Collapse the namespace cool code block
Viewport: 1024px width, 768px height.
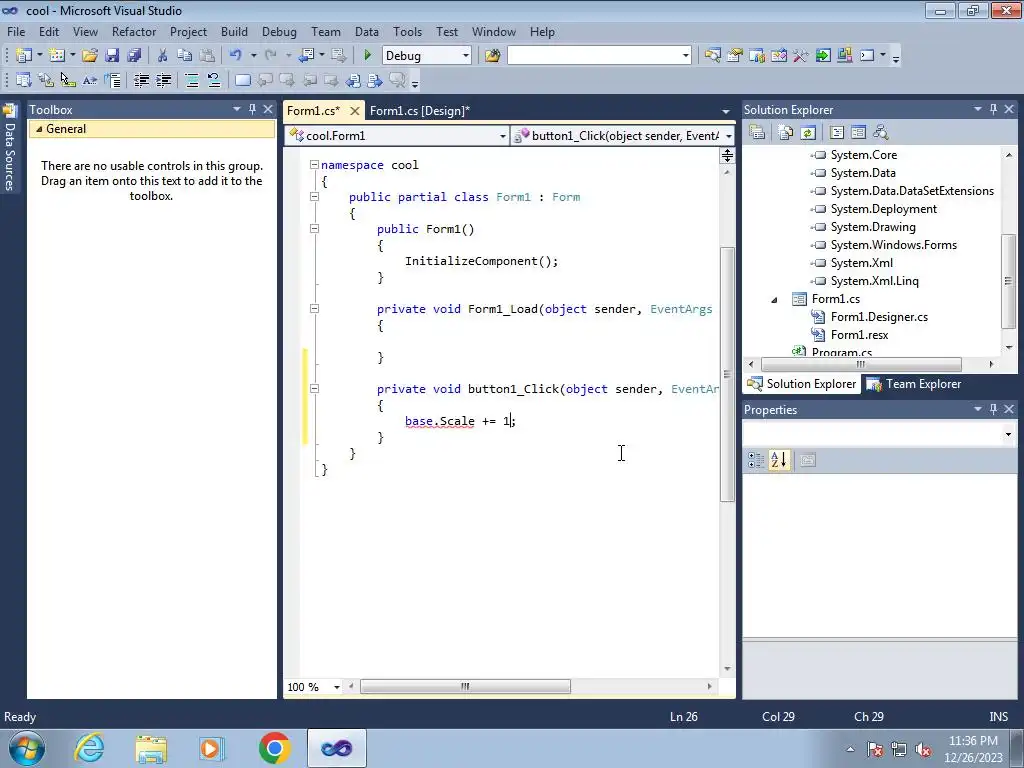[314, 165]
